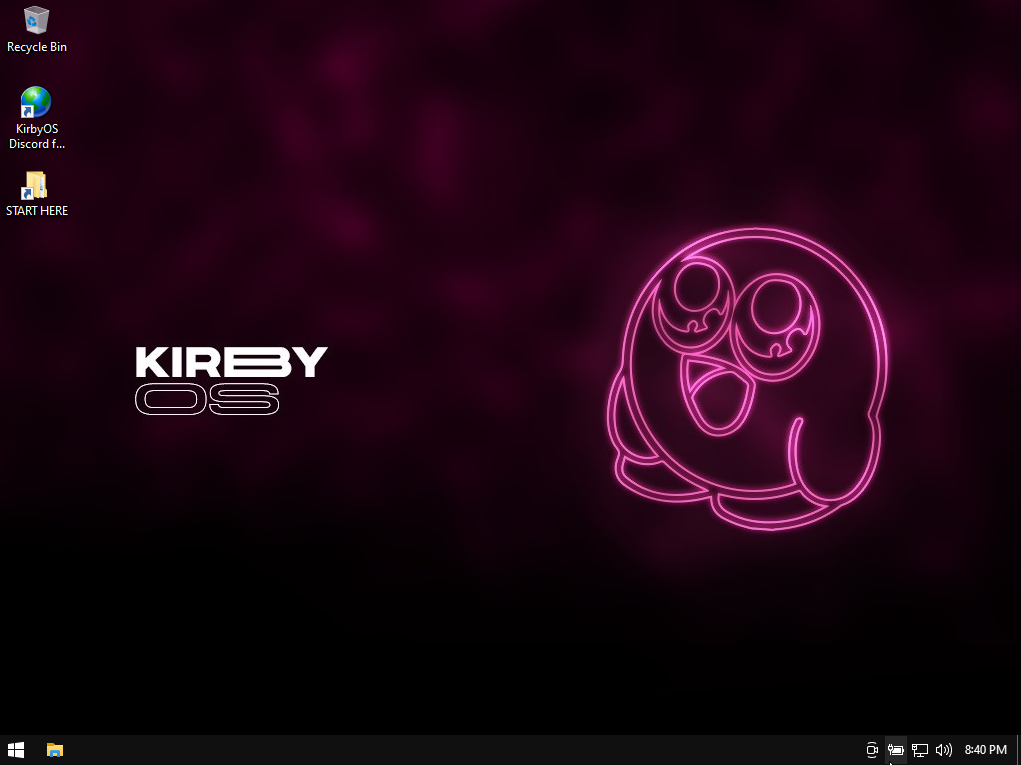Click the Meet Now camera tray icon
Image resolution: width=1021 pixels, height=765 pixels.
[x=872, y=750]
